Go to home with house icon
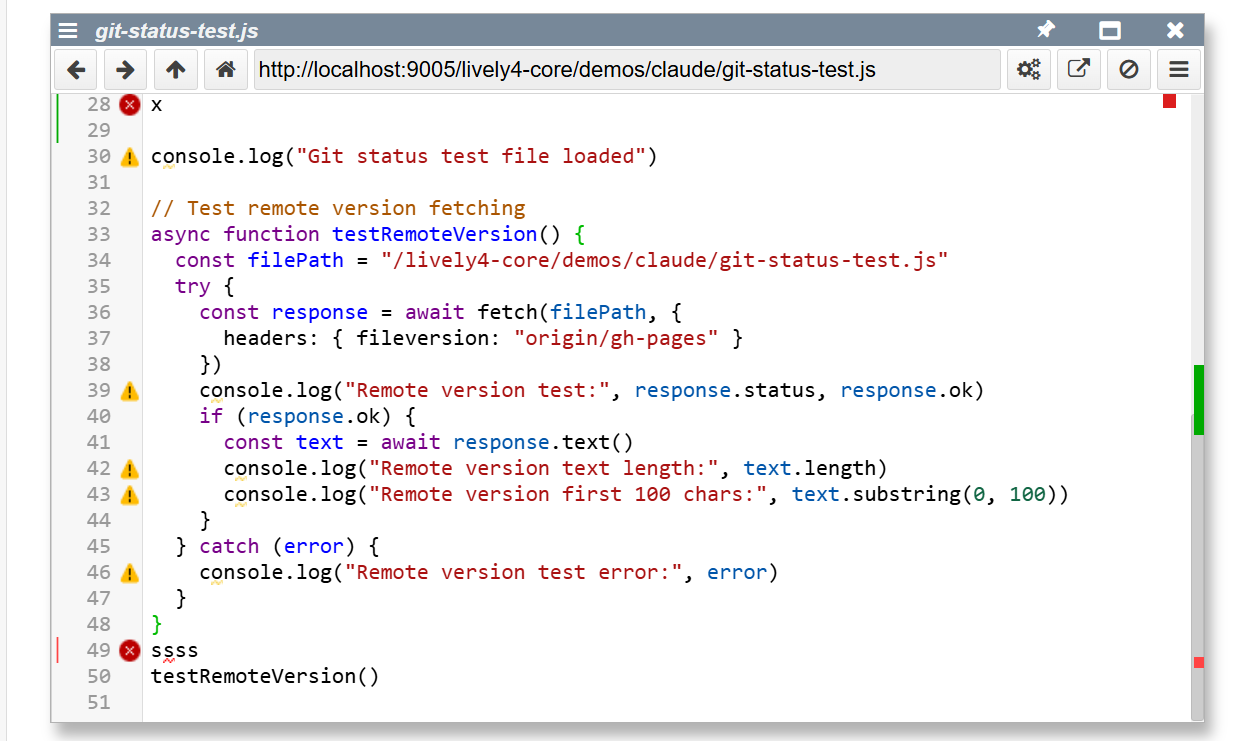Viewport: 1235px width, 741px height. [x=226, y=70]
